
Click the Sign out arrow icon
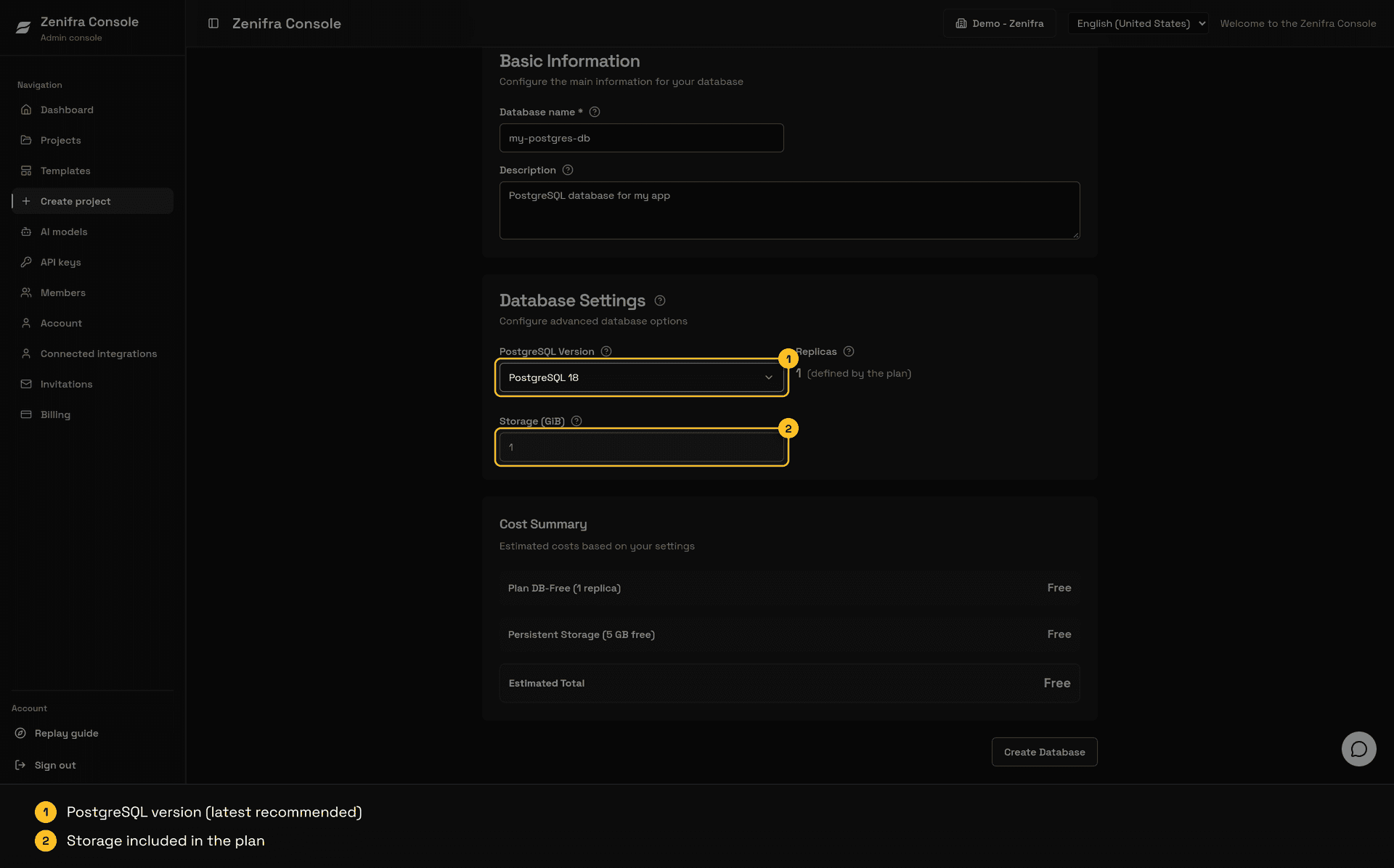20,765
